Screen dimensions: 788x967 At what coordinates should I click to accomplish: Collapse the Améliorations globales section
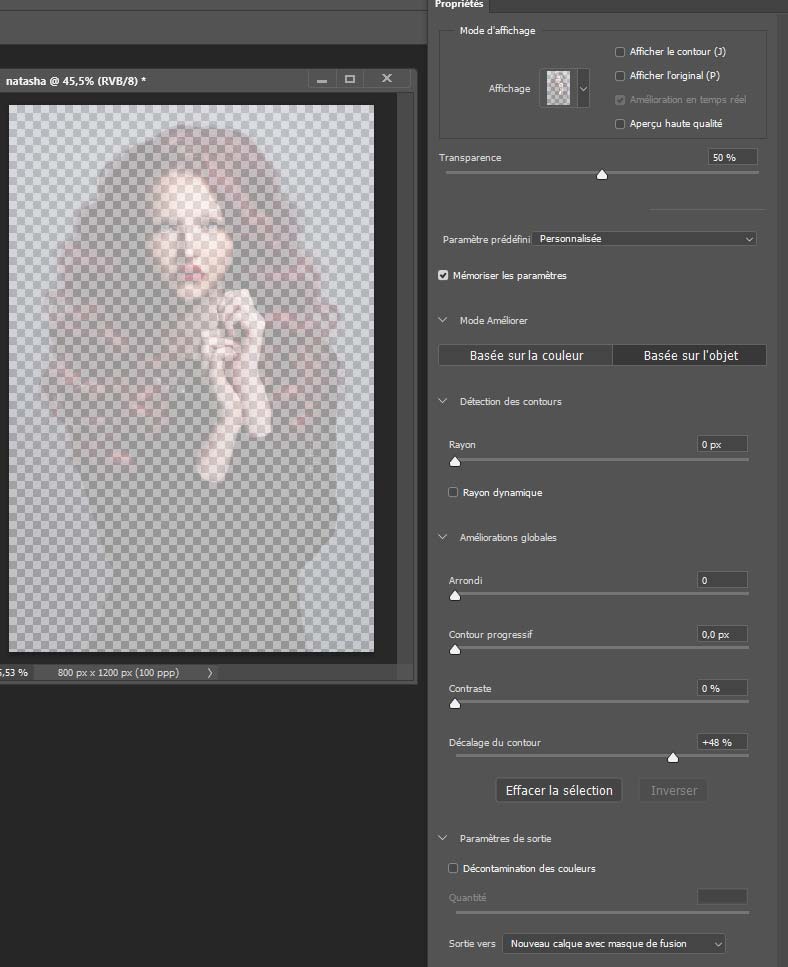(x=443, y=537)
